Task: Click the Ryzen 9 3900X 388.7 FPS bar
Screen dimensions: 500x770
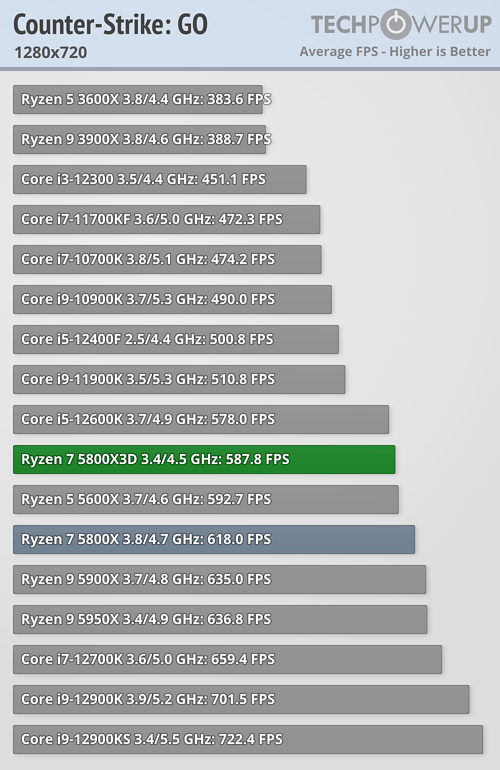Action: tap(139, 139)
